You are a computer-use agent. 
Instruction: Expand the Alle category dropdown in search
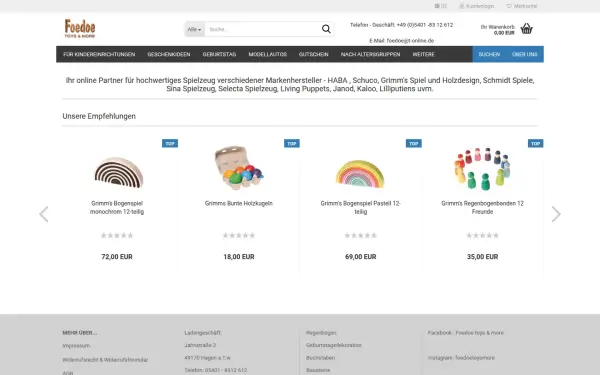[x=194, y=29]
